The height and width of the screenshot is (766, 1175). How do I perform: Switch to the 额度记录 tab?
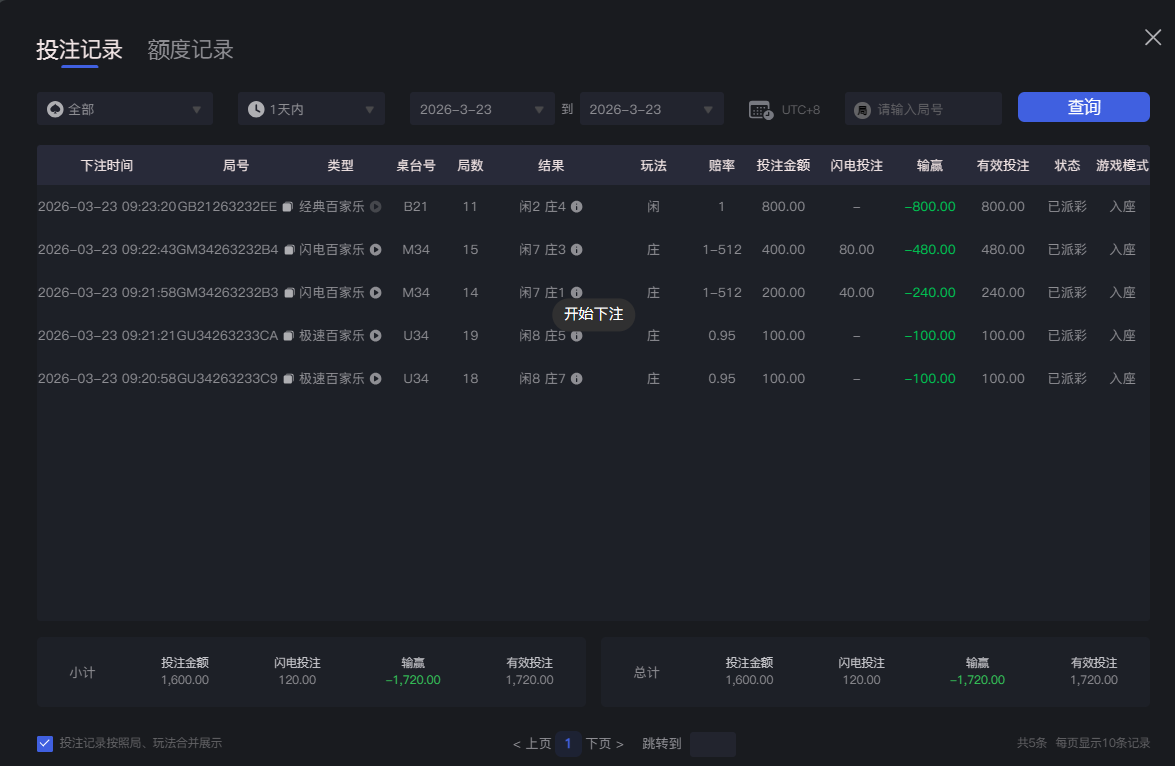coord(190,49)
